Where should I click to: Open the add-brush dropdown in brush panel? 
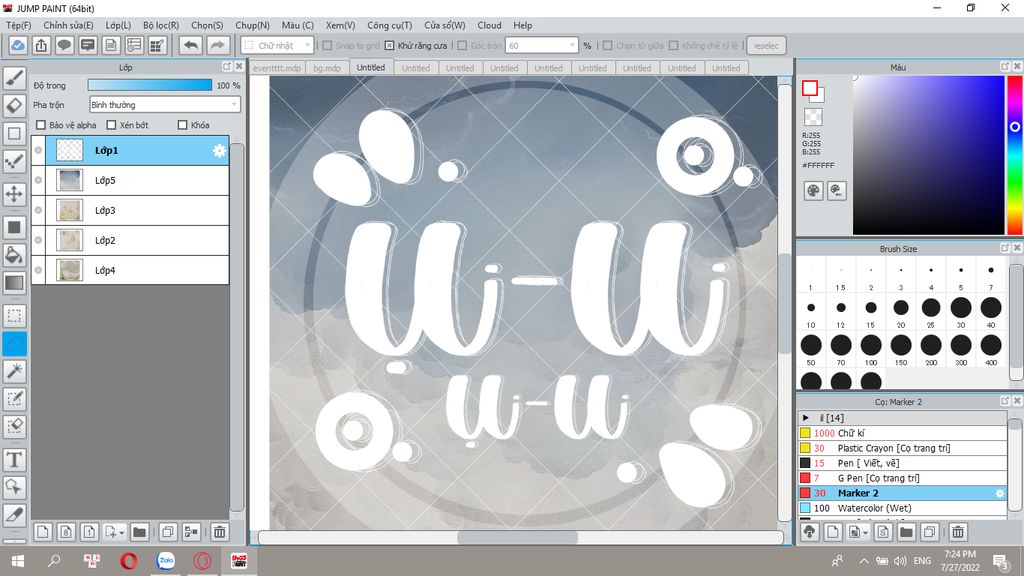[x=865, y=533]
